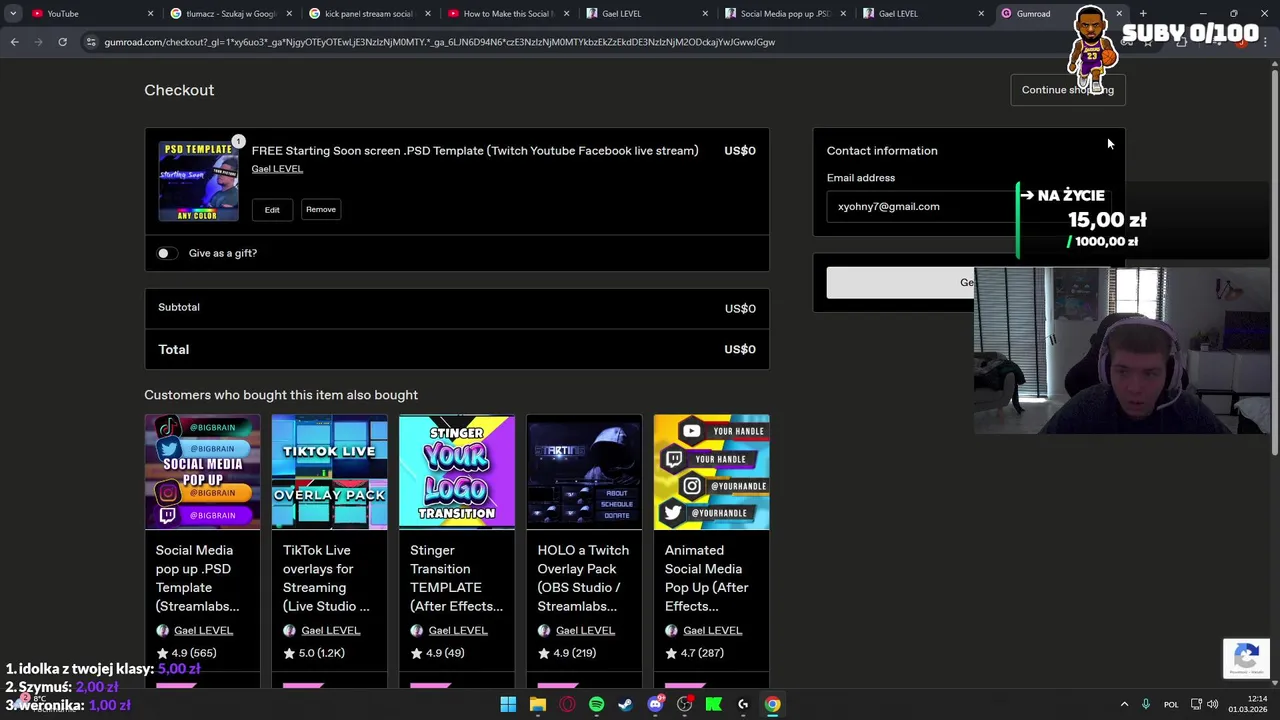
Task: Open Gael LEVEL seller link in cart item
Action: point(277,169)
